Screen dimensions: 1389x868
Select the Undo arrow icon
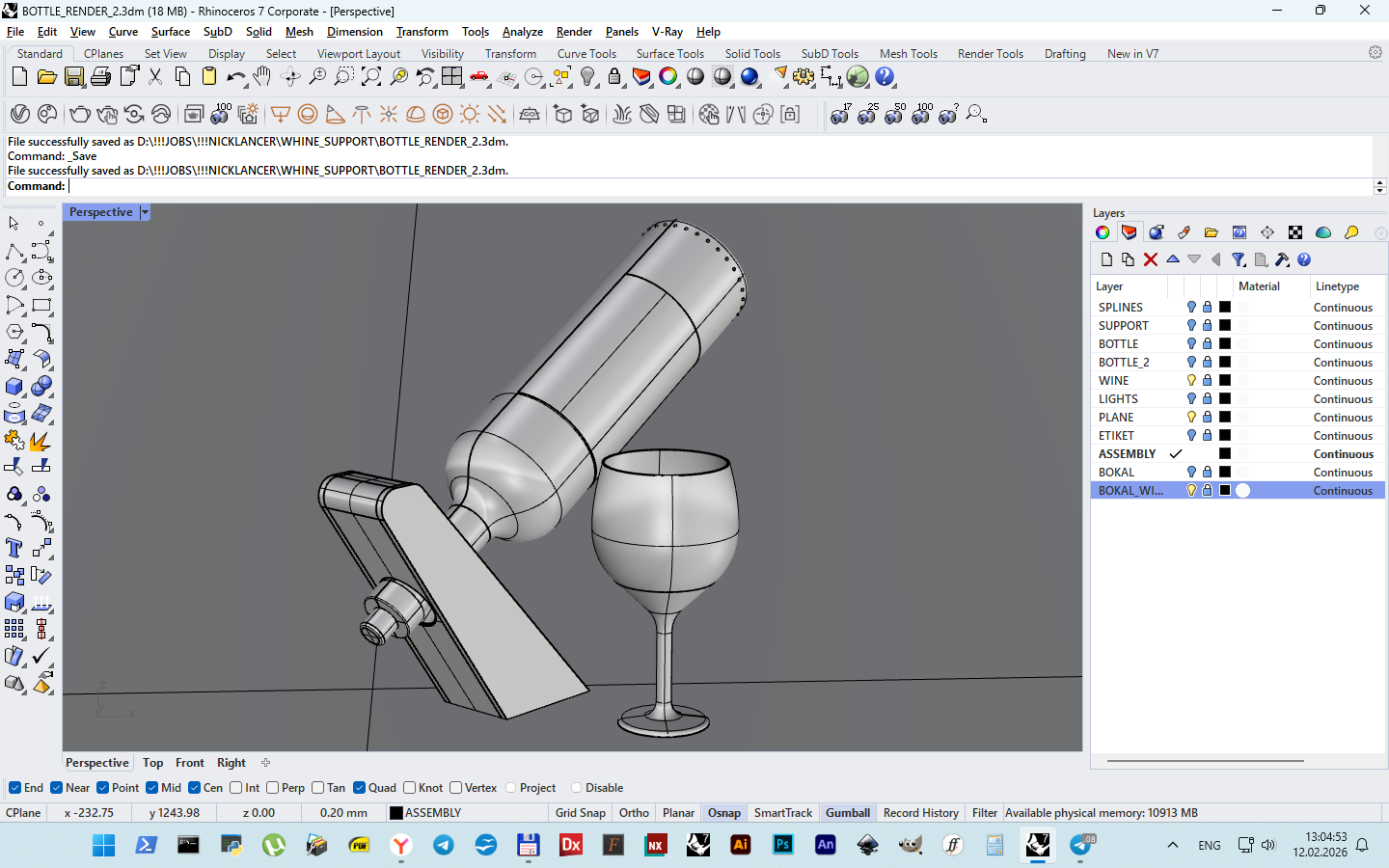235,77
